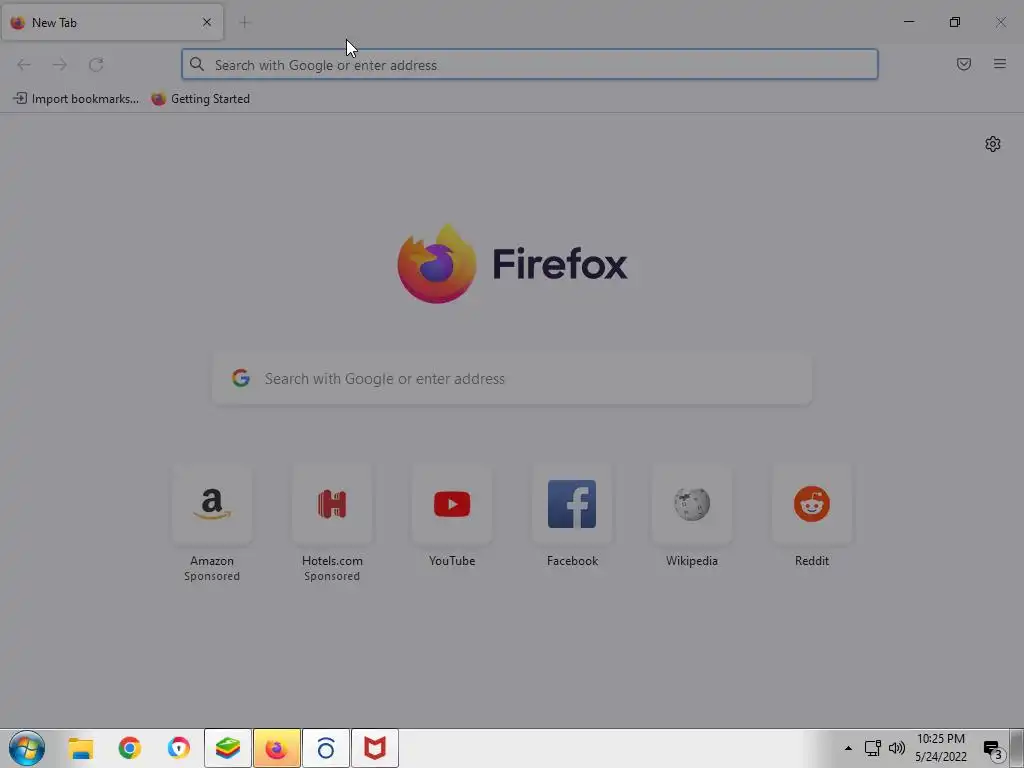This screenshot has height=768, width=1024.
Task: Restore down the Firefox window
Action: [x=955, y=22]
